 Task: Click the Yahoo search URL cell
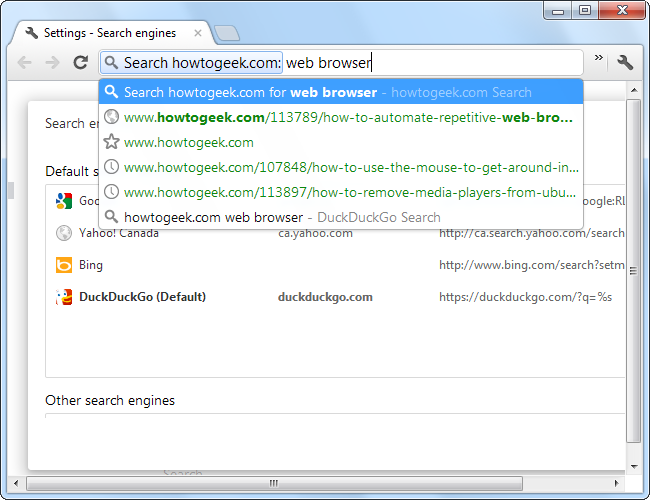tap(532, 233)
